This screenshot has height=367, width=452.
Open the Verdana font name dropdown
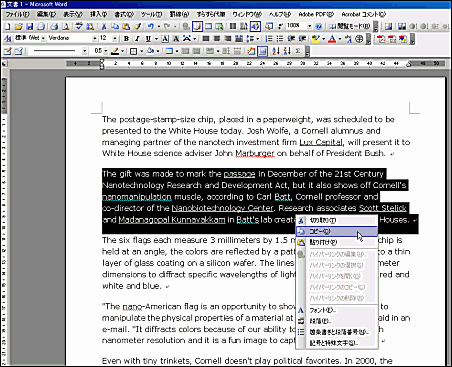(95, 39)
